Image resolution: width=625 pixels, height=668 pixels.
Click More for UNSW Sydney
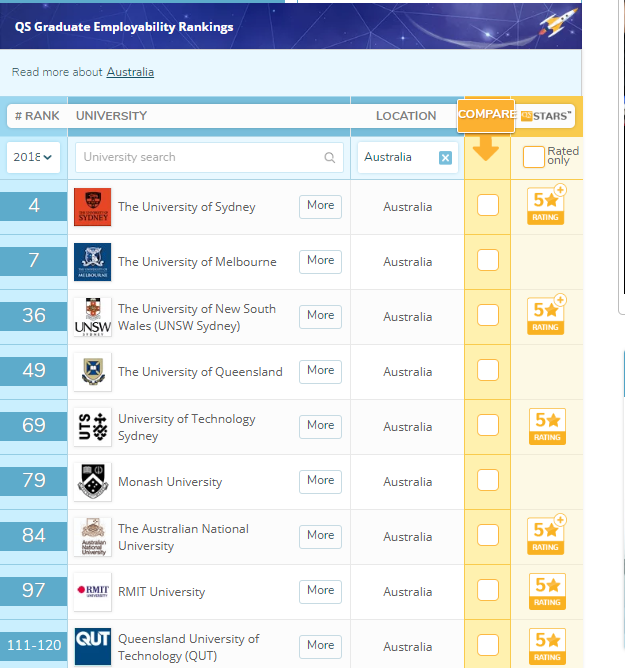pos(320,317)
